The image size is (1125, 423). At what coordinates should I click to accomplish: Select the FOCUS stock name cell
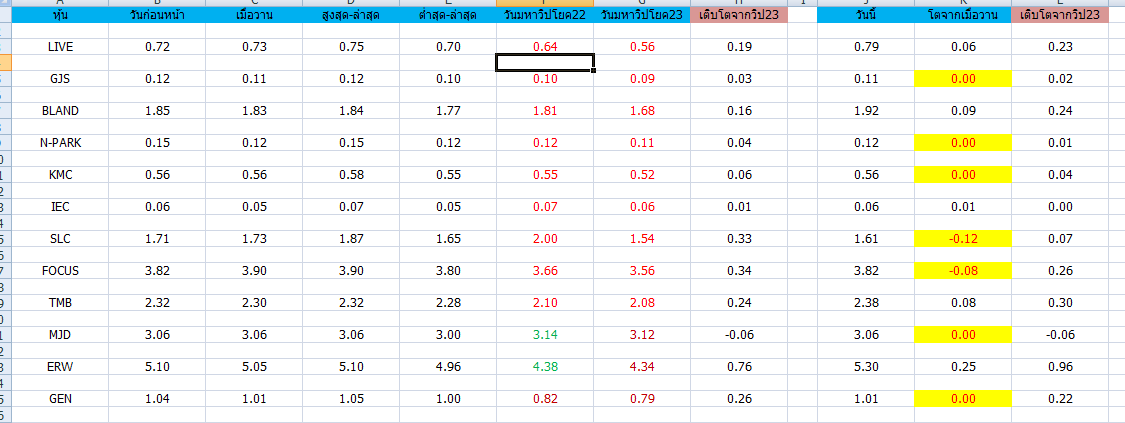[60, 271]
